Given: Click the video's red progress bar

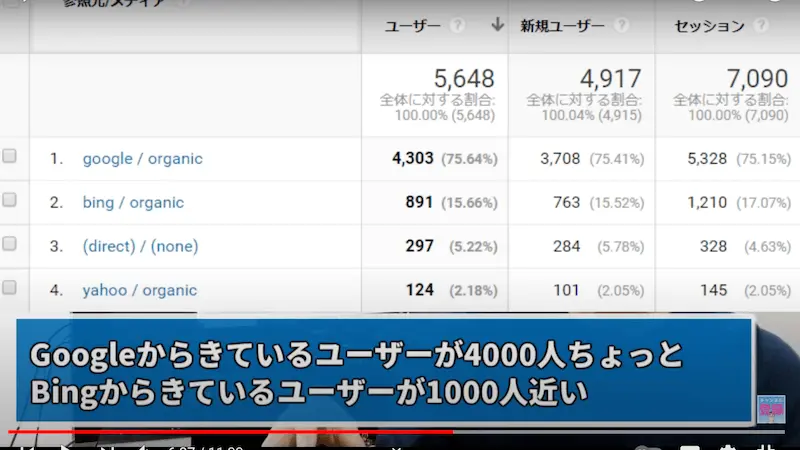Looking at the screenshot, I should [230, 432].
